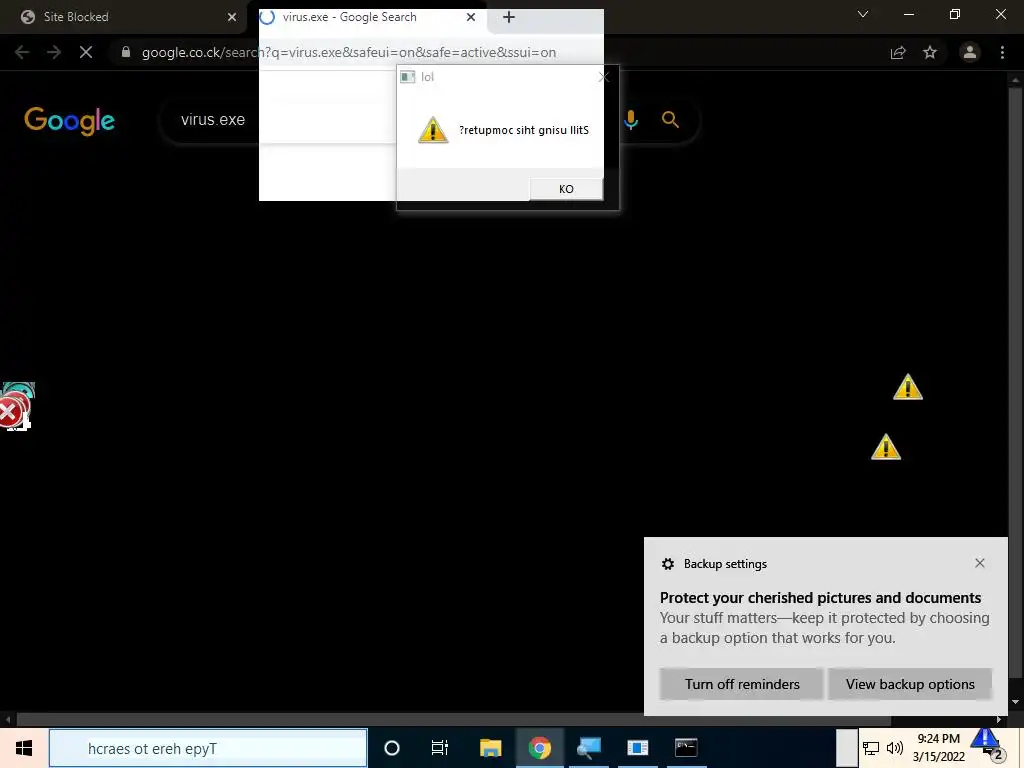1024x768 pixels.
Task: Click Backup settings gear icon
Action: tap(667, 564)
